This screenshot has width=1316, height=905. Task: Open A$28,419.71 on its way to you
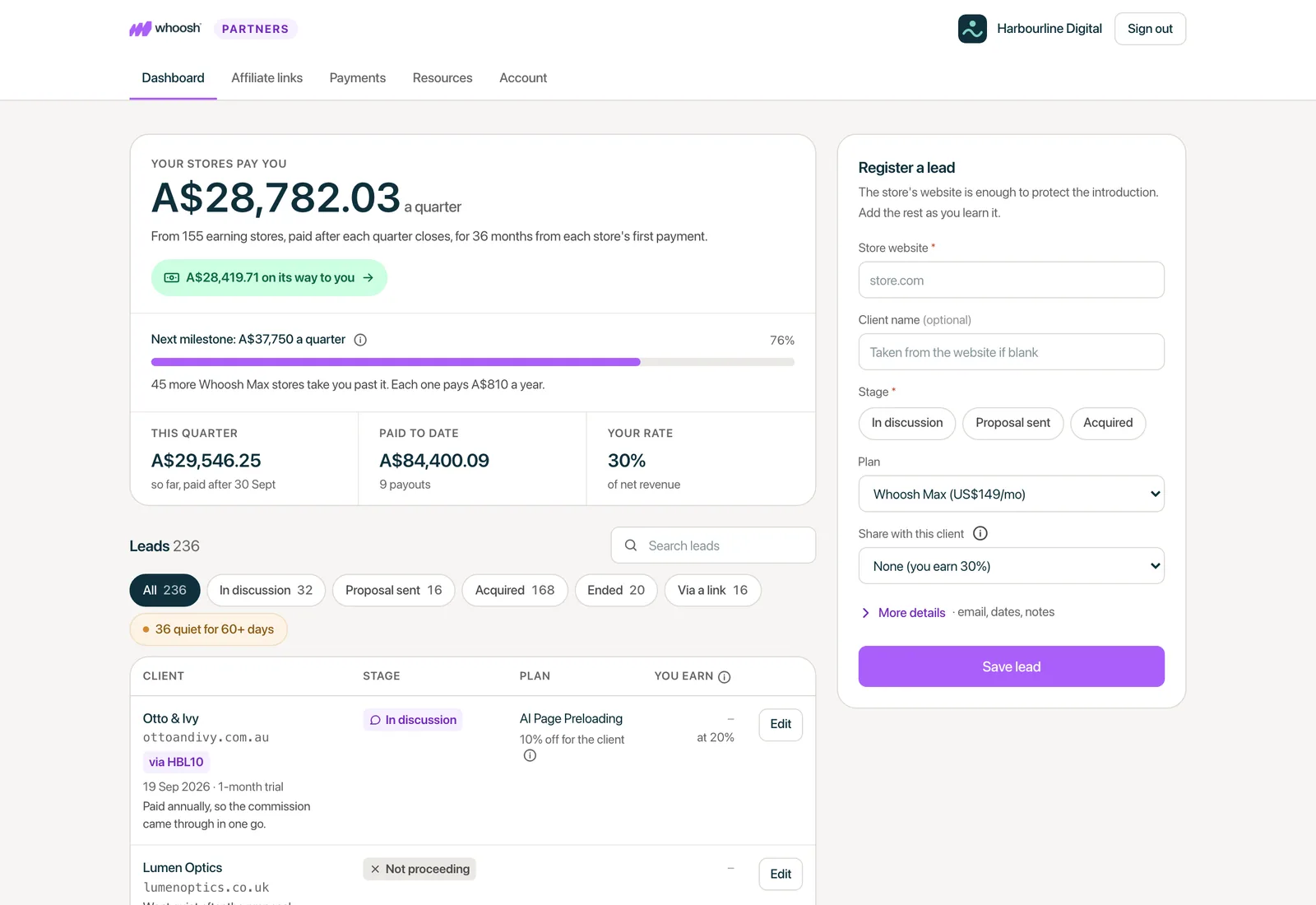pyautogui.click(x=269, y=278)
